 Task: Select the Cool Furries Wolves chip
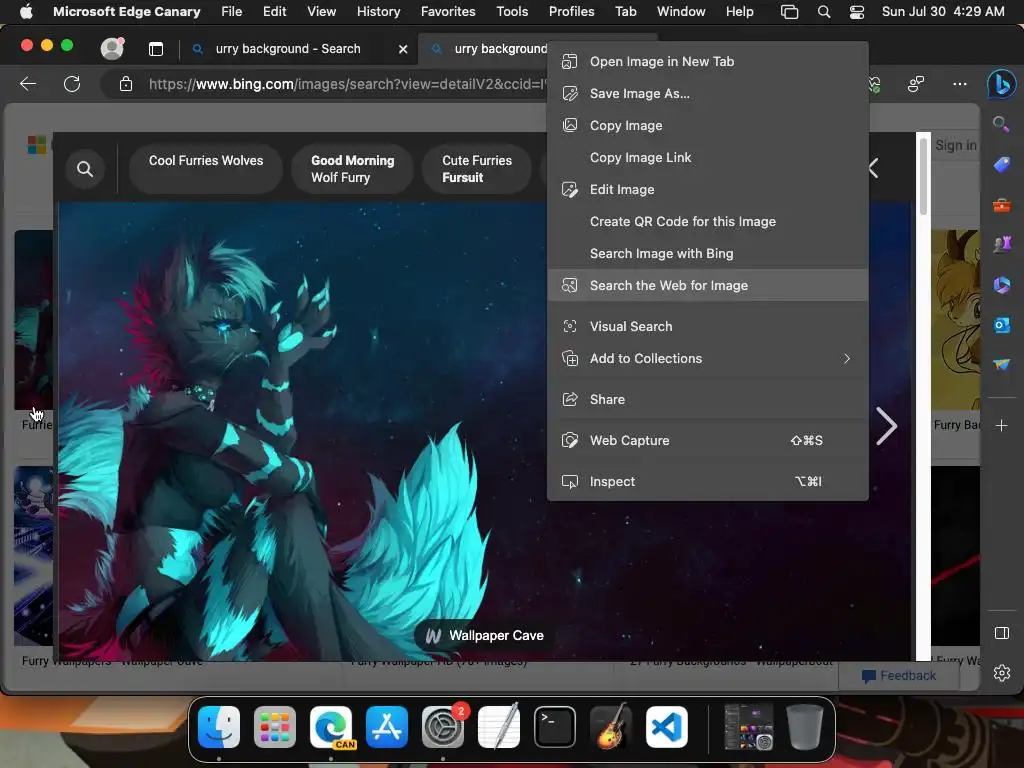coord(206,169)
